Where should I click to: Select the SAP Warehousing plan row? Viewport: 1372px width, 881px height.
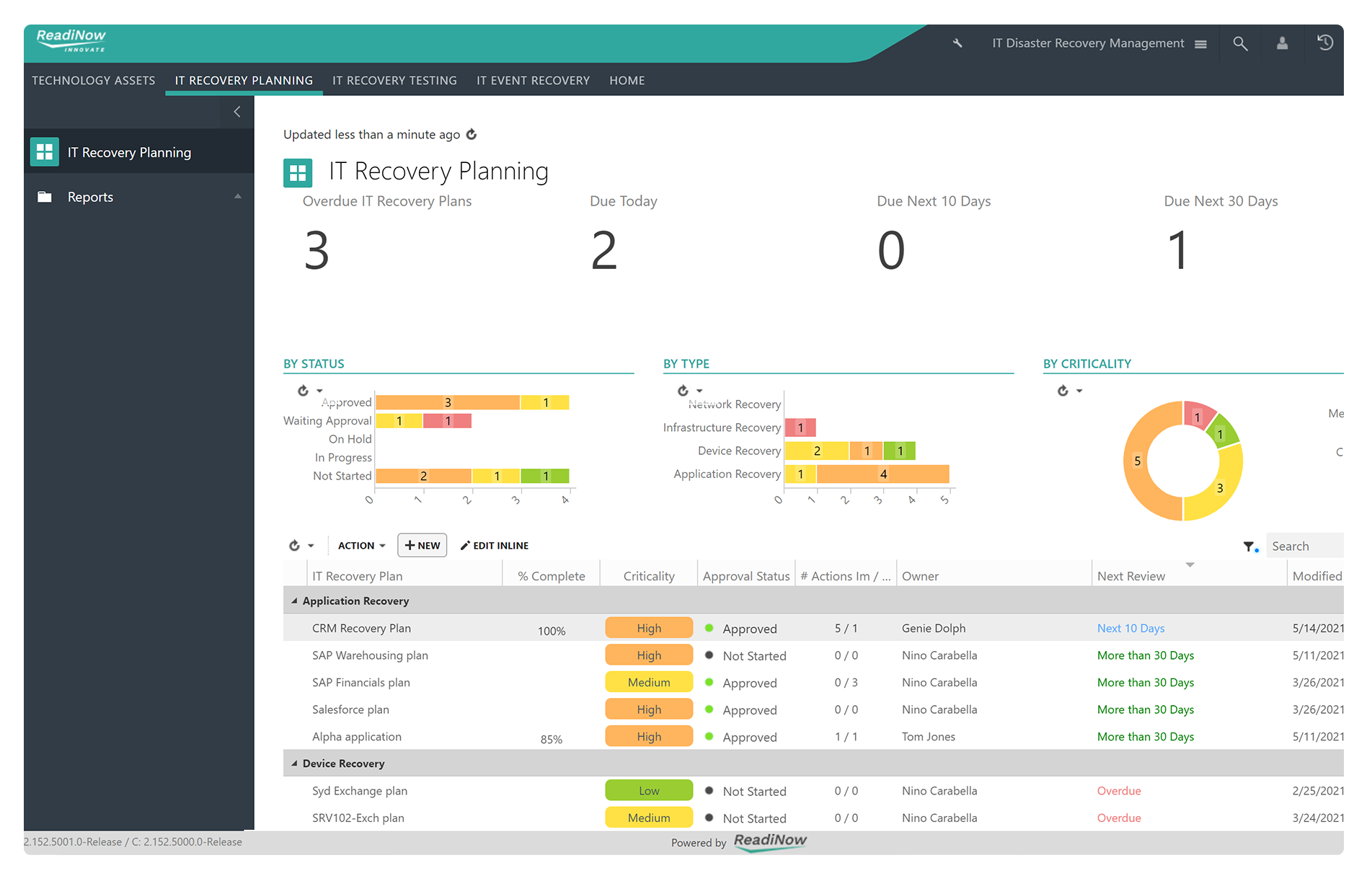813,655
